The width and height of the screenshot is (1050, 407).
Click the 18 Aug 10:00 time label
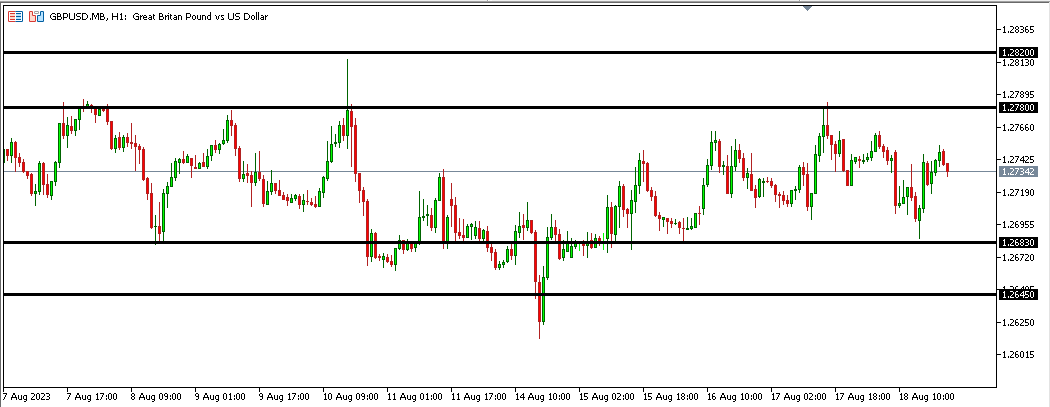(927, 396)
